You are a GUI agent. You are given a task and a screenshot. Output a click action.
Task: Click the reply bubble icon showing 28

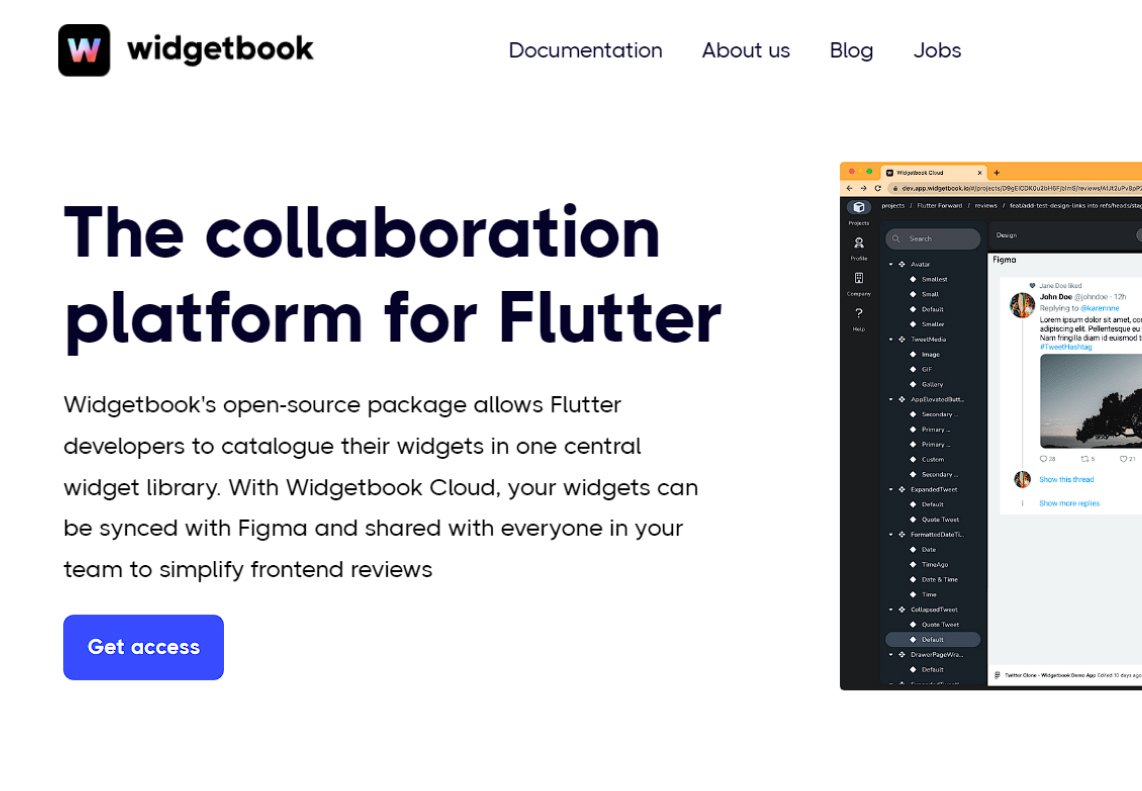coord(1043,459)
